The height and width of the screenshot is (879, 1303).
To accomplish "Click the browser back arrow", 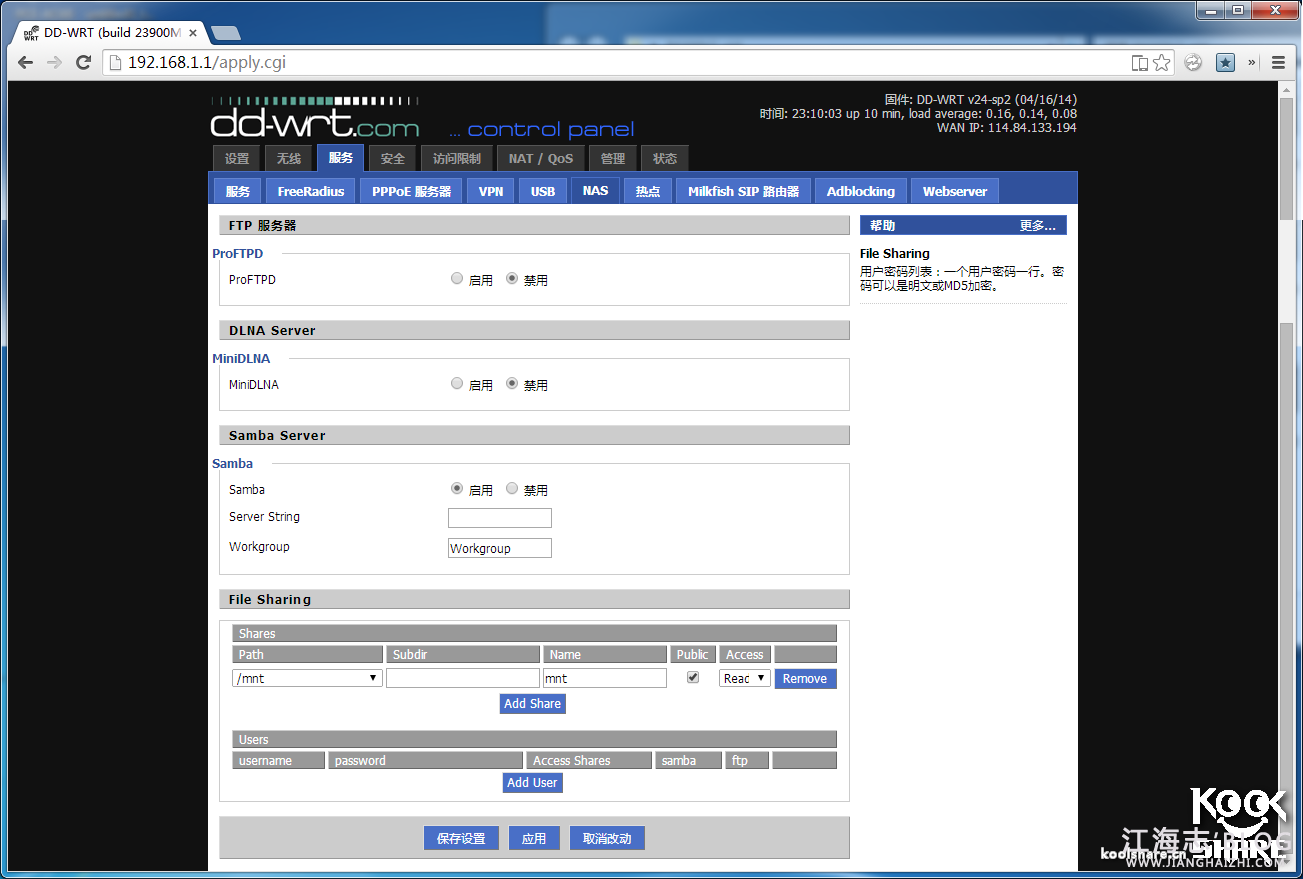I will 26,62.
